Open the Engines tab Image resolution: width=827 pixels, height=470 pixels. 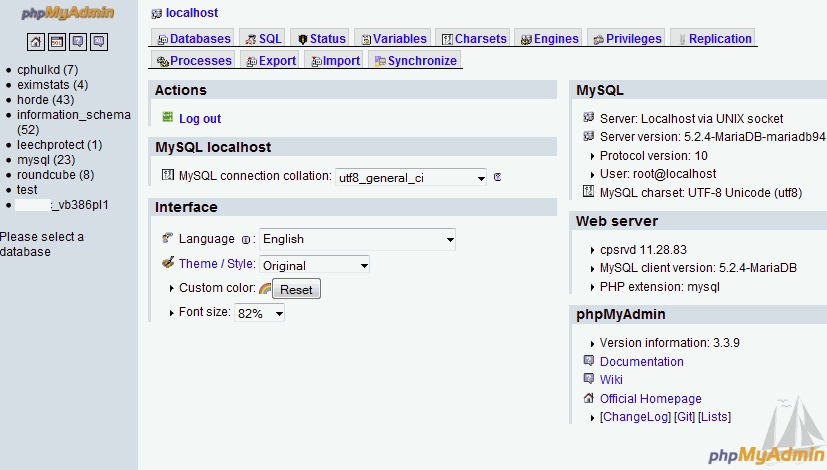549,39
